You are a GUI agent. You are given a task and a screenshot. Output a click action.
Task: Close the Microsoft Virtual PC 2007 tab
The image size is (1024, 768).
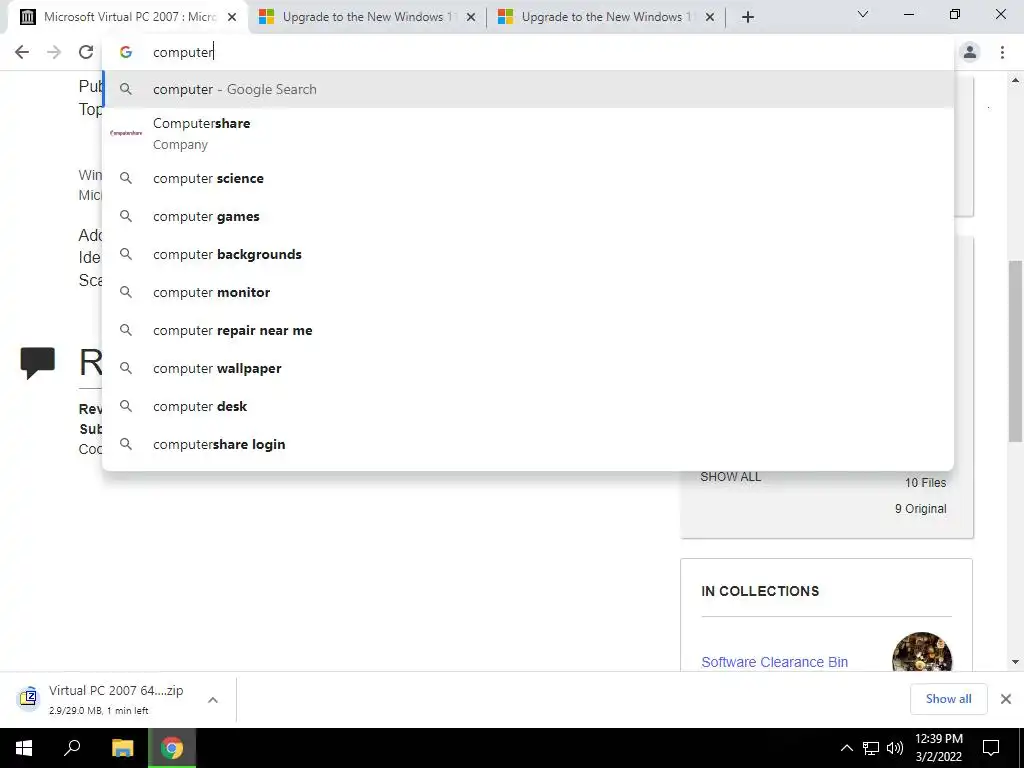pyautogui.click(x=232, y=18)
